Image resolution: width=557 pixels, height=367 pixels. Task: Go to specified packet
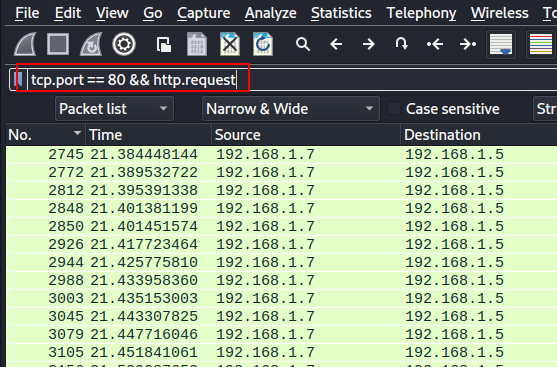[401, 44]
